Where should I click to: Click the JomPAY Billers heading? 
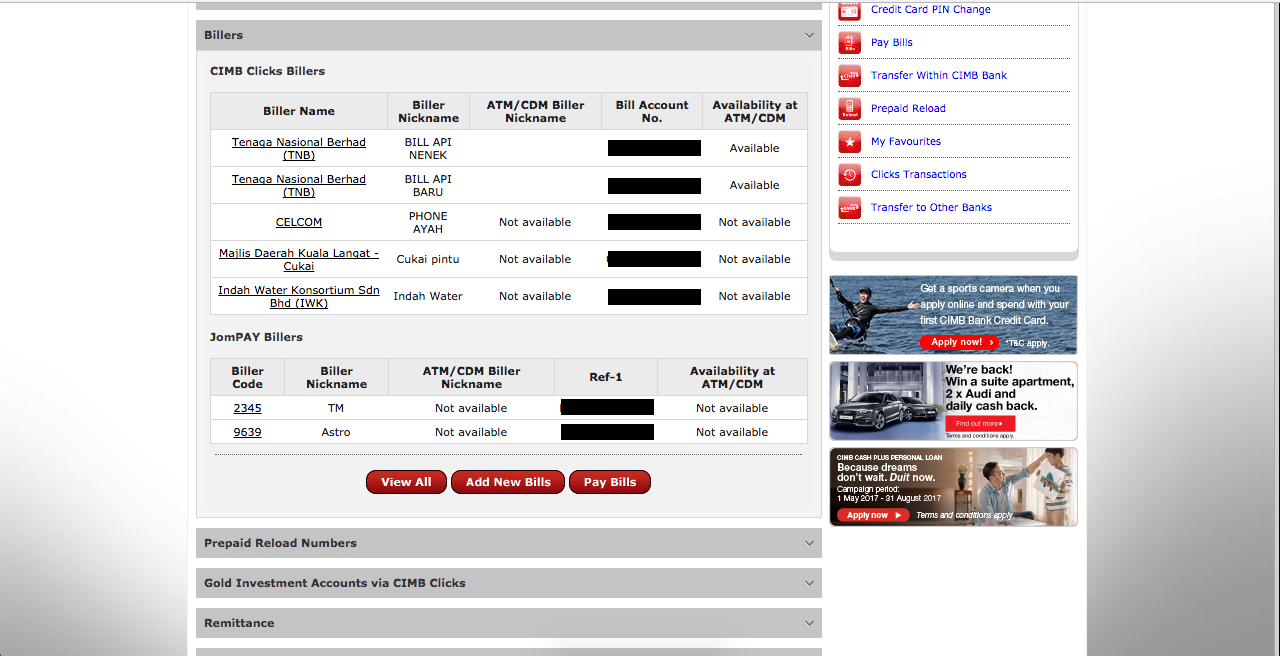256,337
